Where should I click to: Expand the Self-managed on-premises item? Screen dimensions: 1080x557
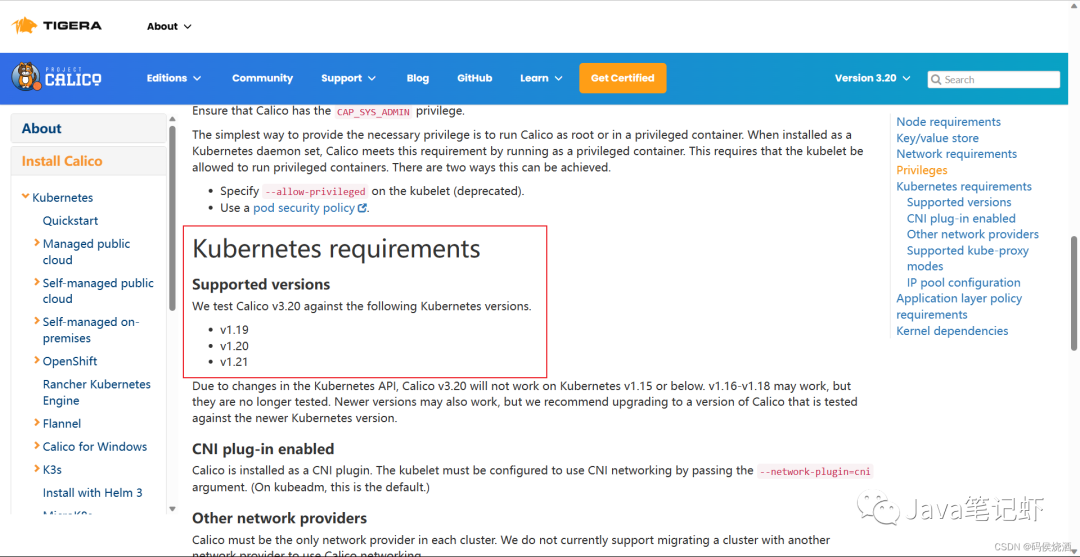coord(37,322)
